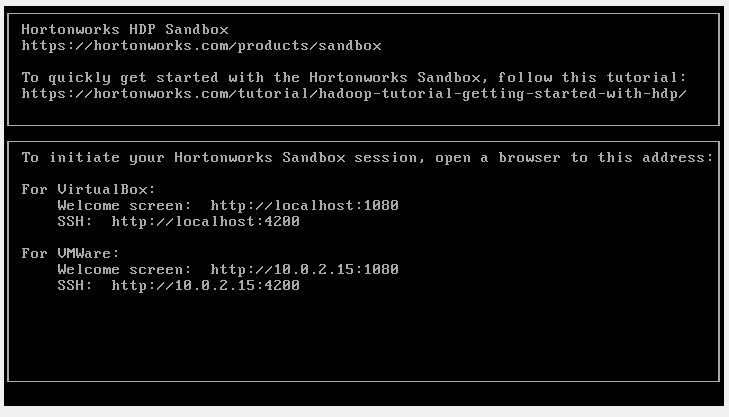Click the 'To initiate your Hortonworks Sandbox session' line

click(x=367, y=157)
